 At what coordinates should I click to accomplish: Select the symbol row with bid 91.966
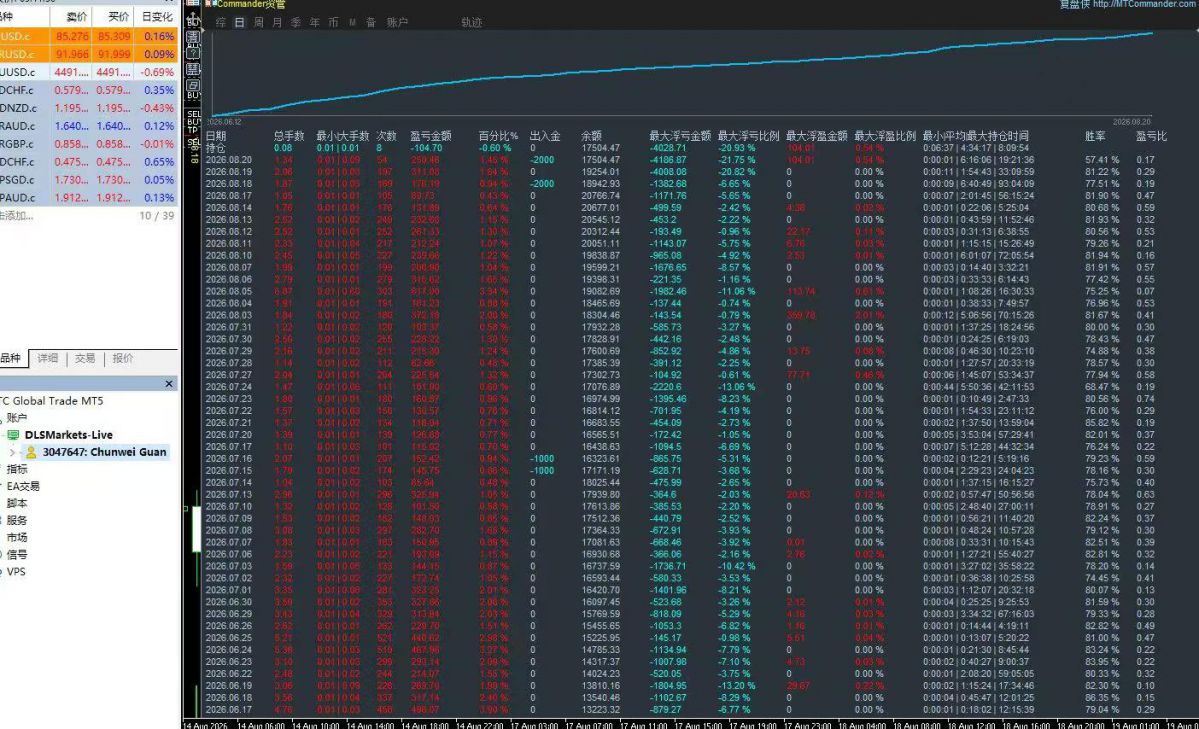click(x=89, y=54)
